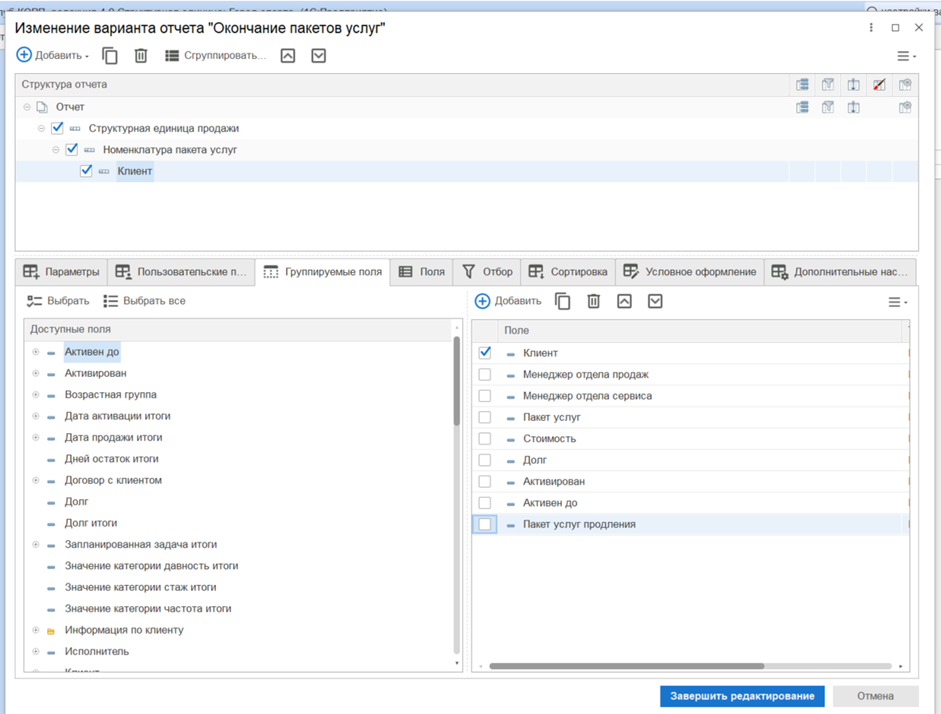Delete selected field via right panel trash icon
Screen dimensions: 941x714
[x=594, y=301]
